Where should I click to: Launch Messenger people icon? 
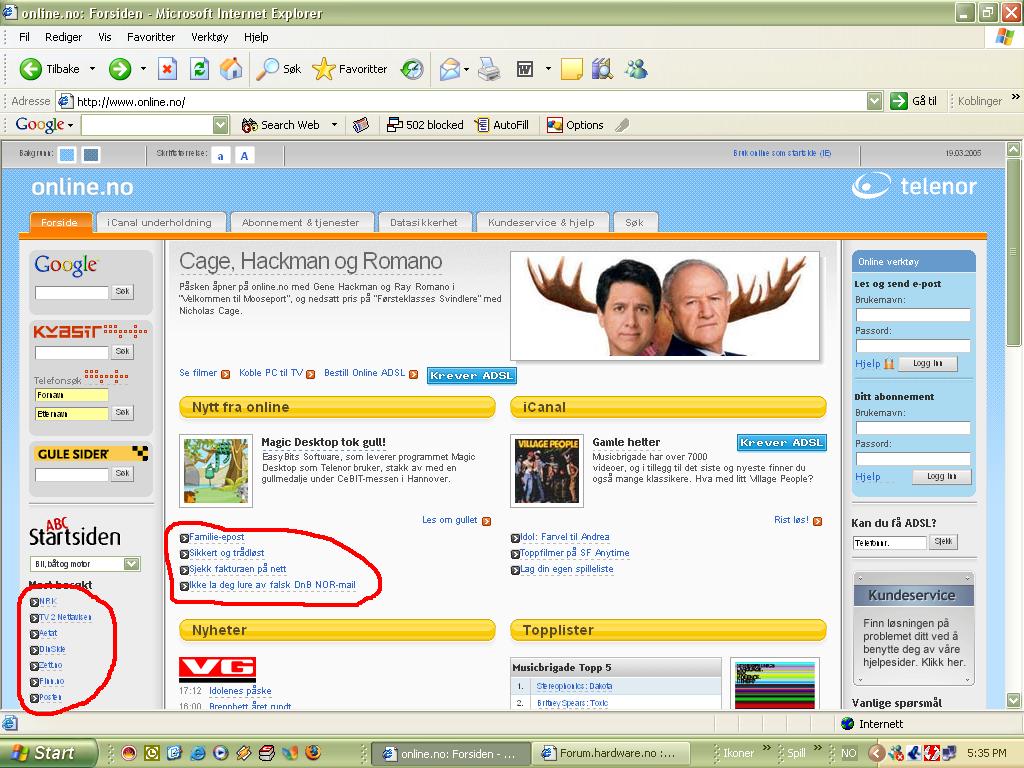(636, 69)
